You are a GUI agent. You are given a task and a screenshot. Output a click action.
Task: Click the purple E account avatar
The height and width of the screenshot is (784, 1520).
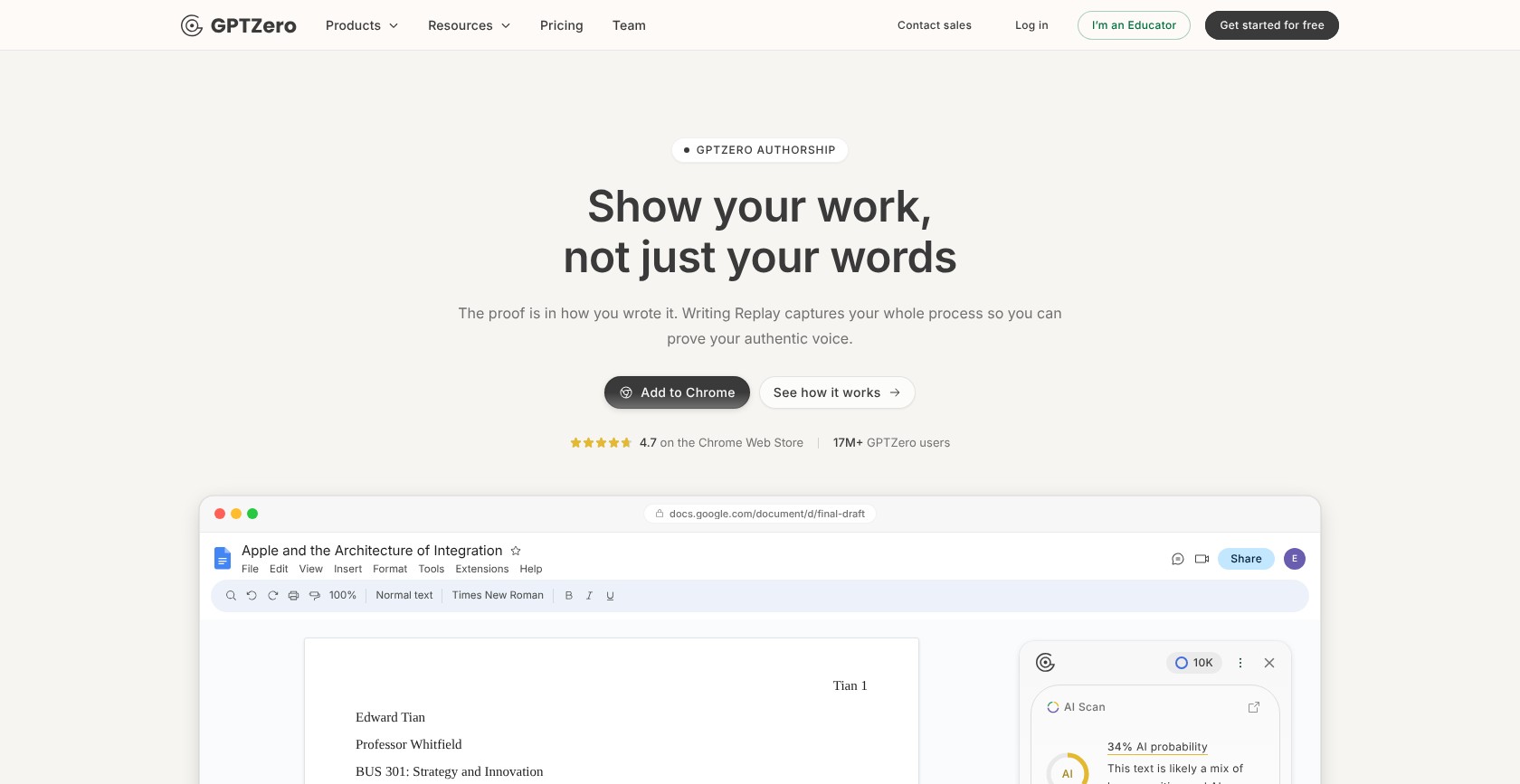1295,559
